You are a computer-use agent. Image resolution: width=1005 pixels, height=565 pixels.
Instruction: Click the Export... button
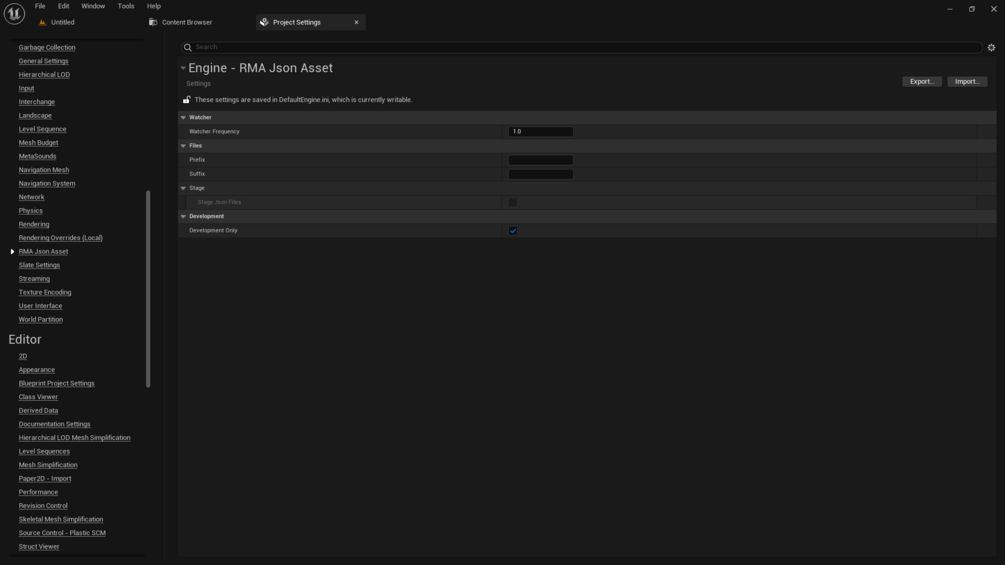[x=922, y=81]
